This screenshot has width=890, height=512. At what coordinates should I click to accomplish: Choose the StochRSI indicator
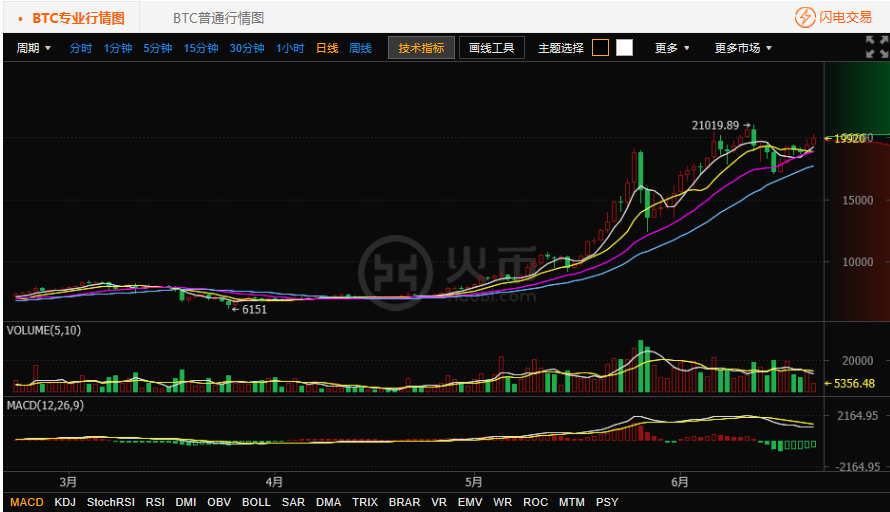click(110, 502)
